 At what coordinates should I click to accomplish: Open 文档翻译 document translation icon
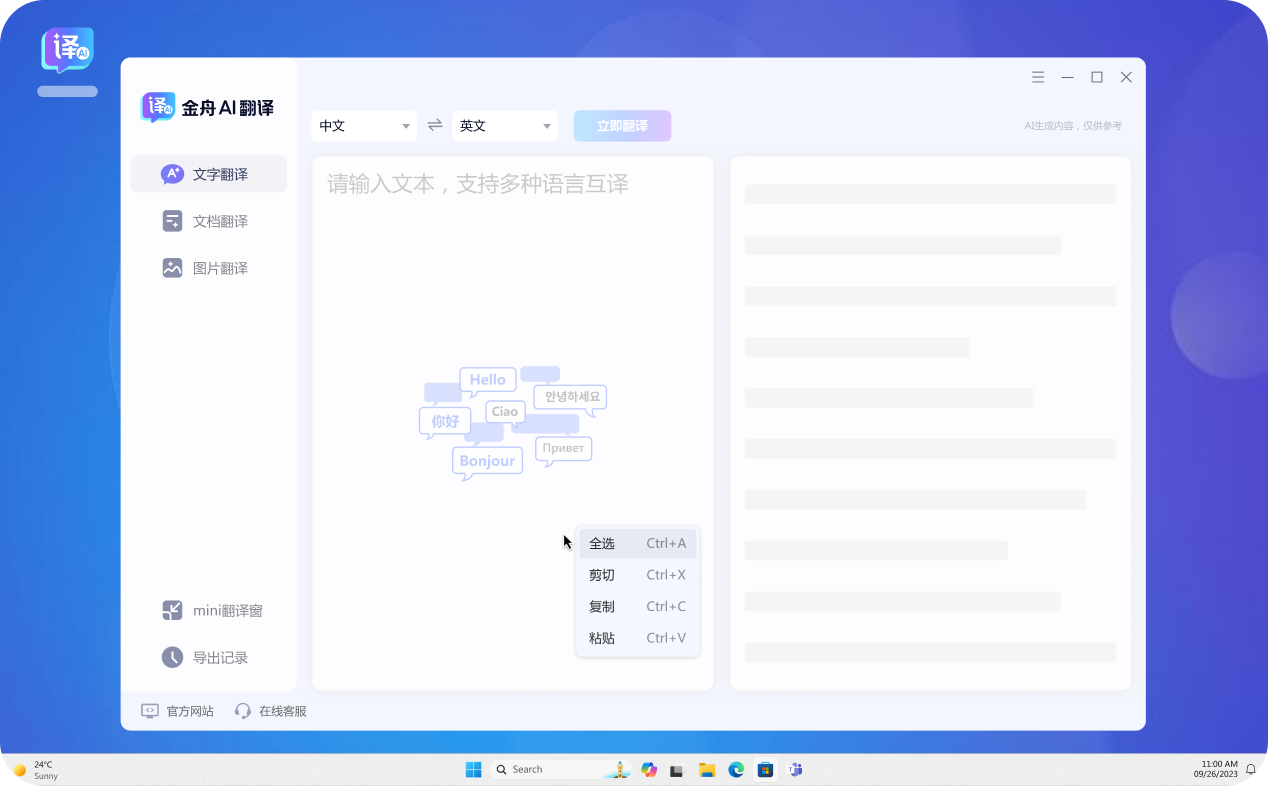172,221
